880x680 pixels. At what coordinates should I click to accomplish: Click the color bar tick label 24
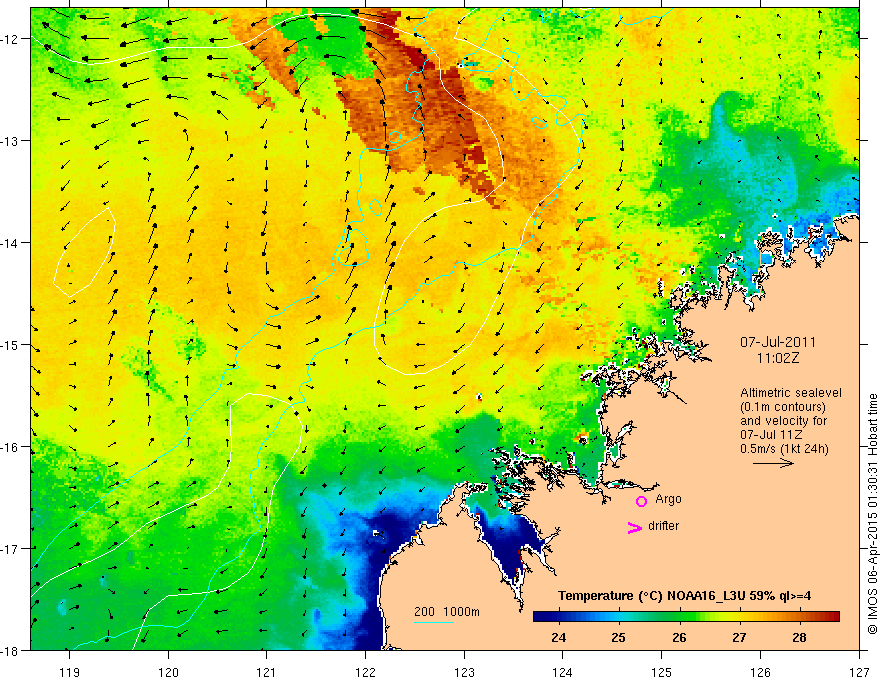(558, 637)
